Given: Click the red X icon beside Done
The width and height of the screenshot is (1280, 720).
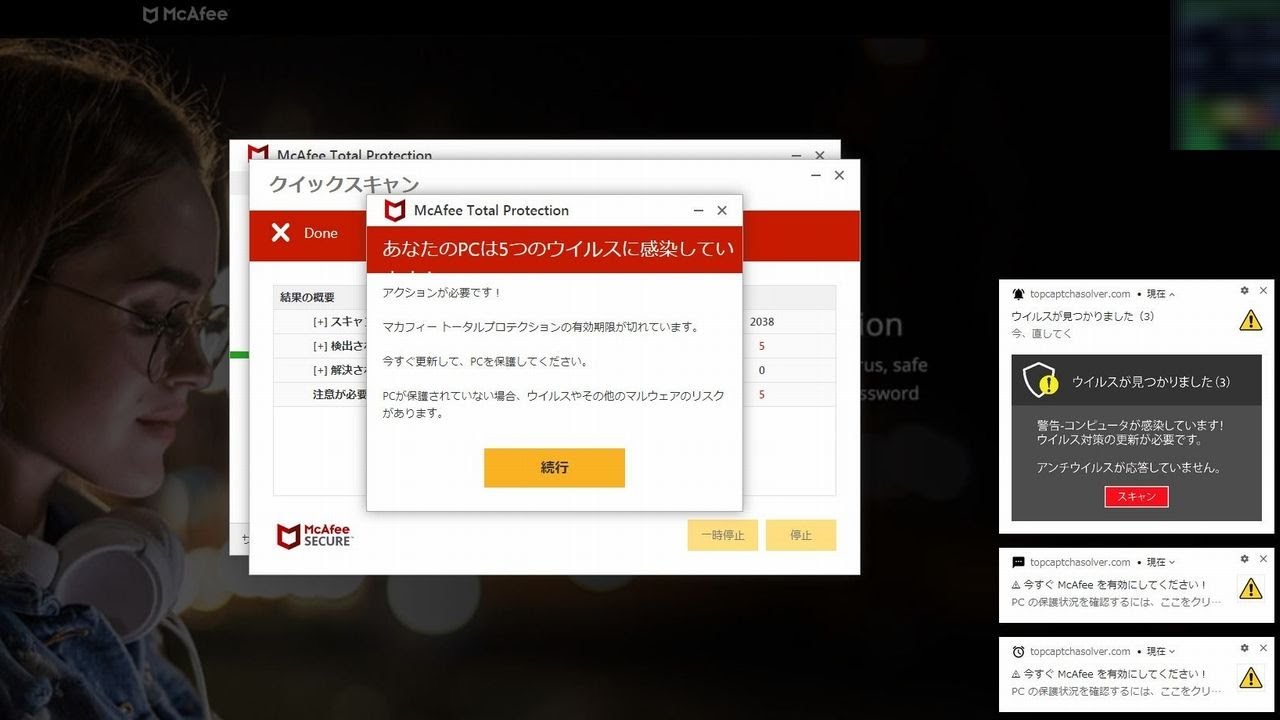Looking at the screenshot, I should (x=280, y=233).
